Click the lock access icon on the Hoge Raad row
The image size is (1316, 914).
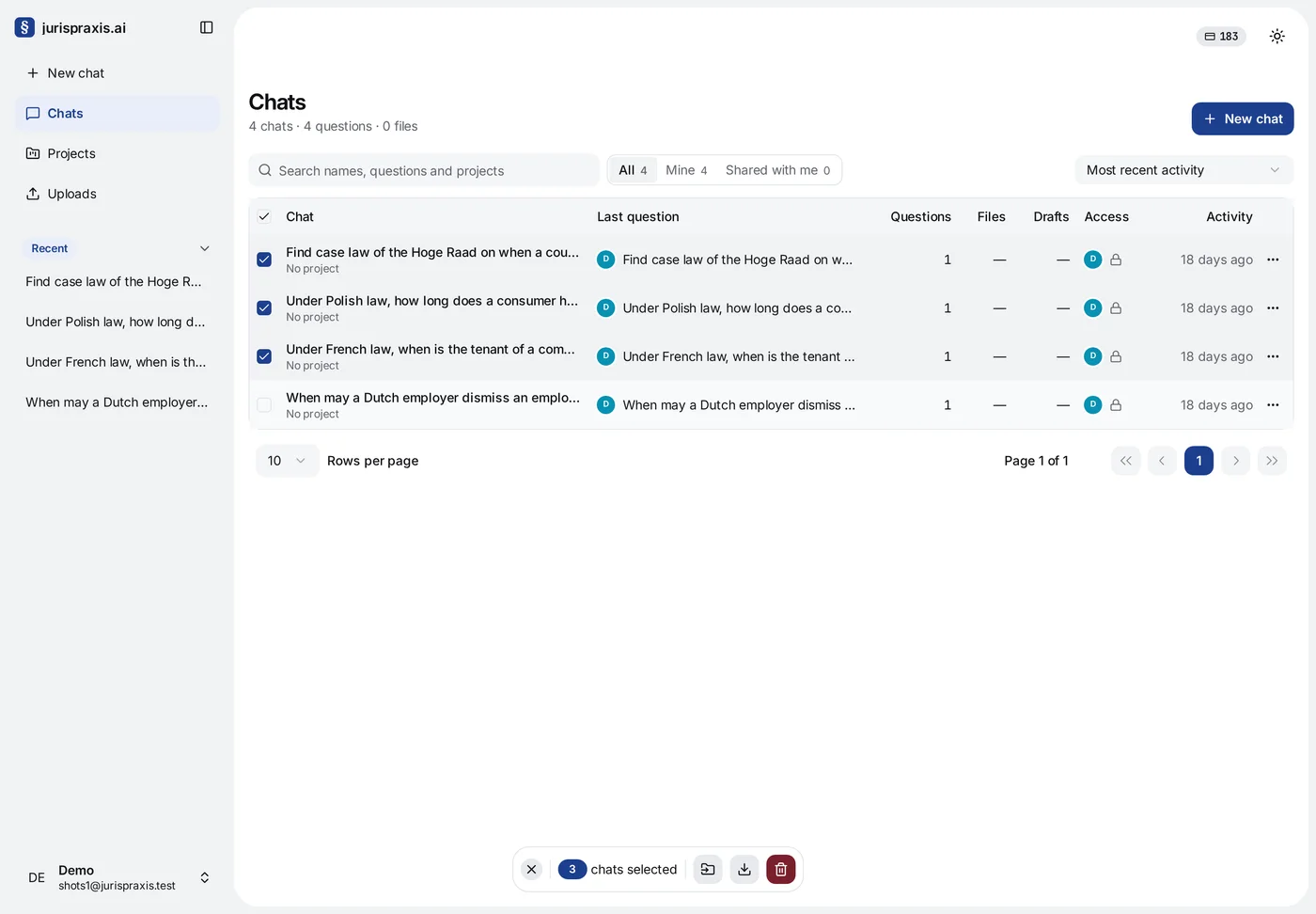[1116, 260]
